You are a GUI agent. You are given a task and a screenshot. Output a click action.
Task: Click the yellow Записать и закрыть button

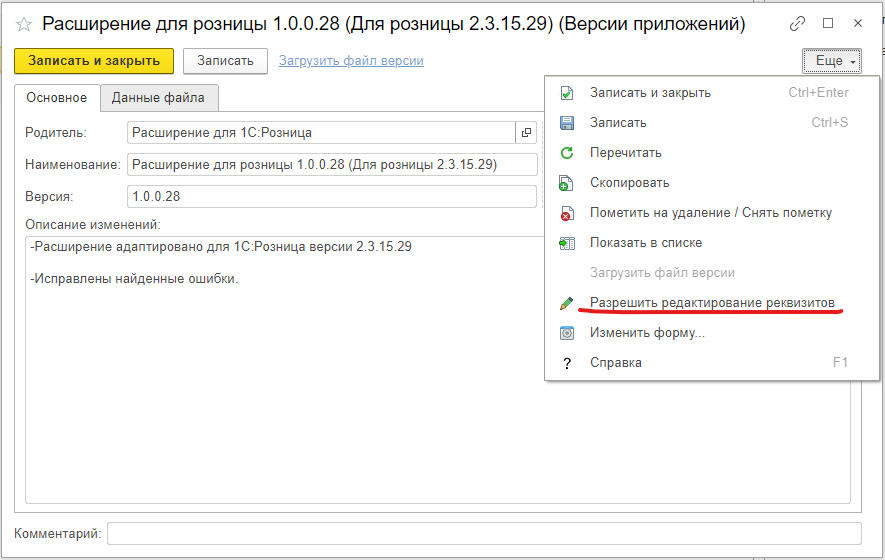(x=94, y=61)
